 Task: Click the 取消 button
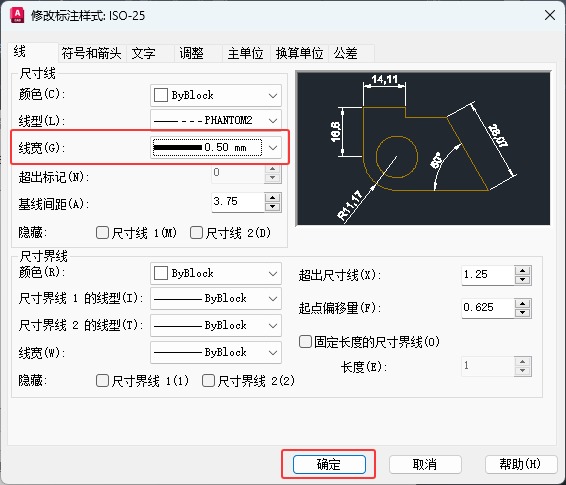click(425, 464)
